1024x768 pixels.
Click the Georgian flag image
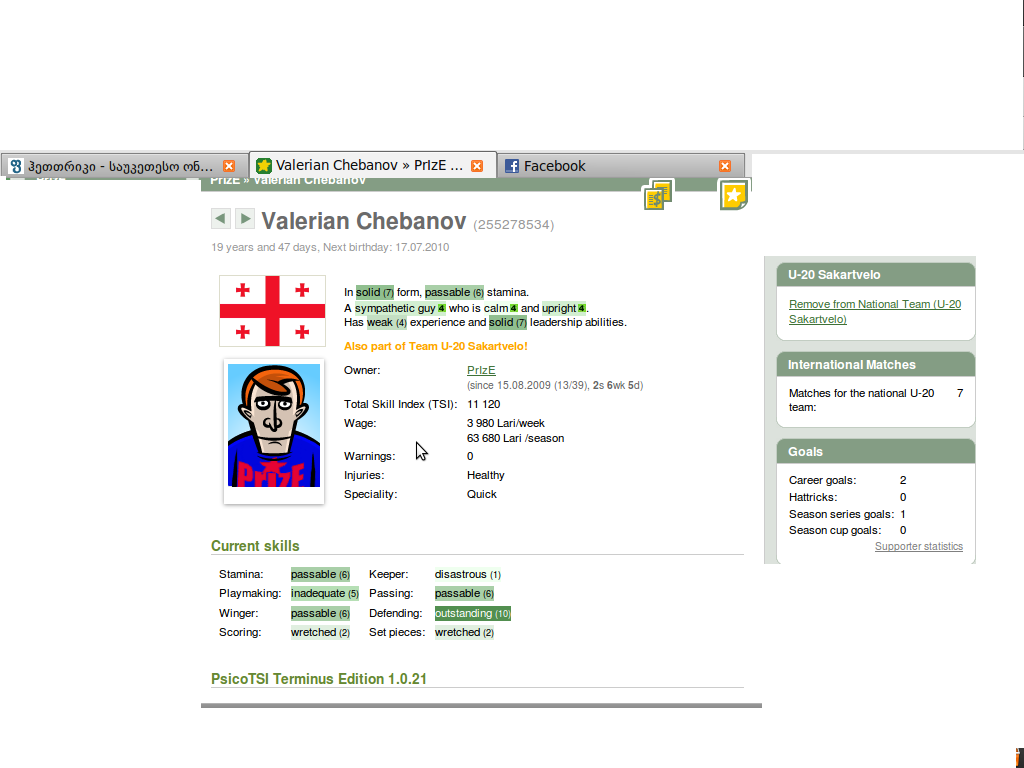pos(272,311)
